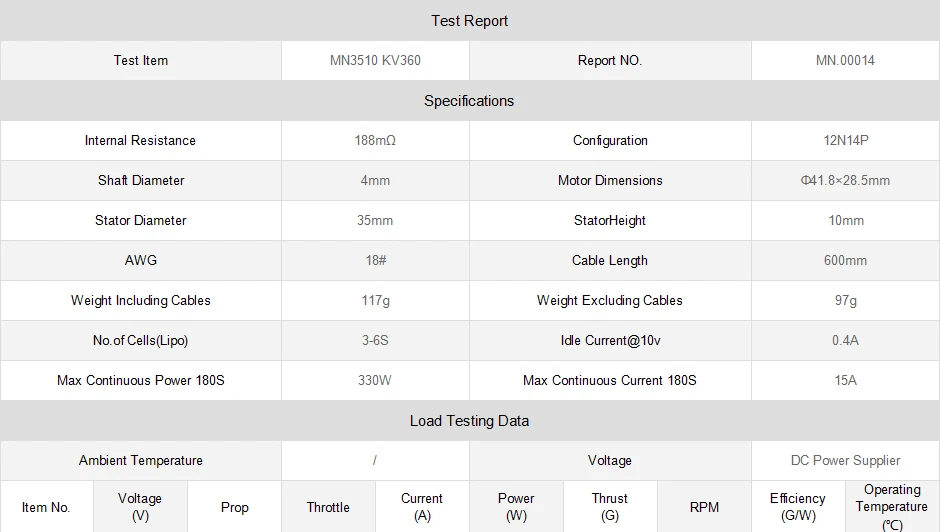
Task: Click the Idle Current@10v label
Action: coord(610,340)
